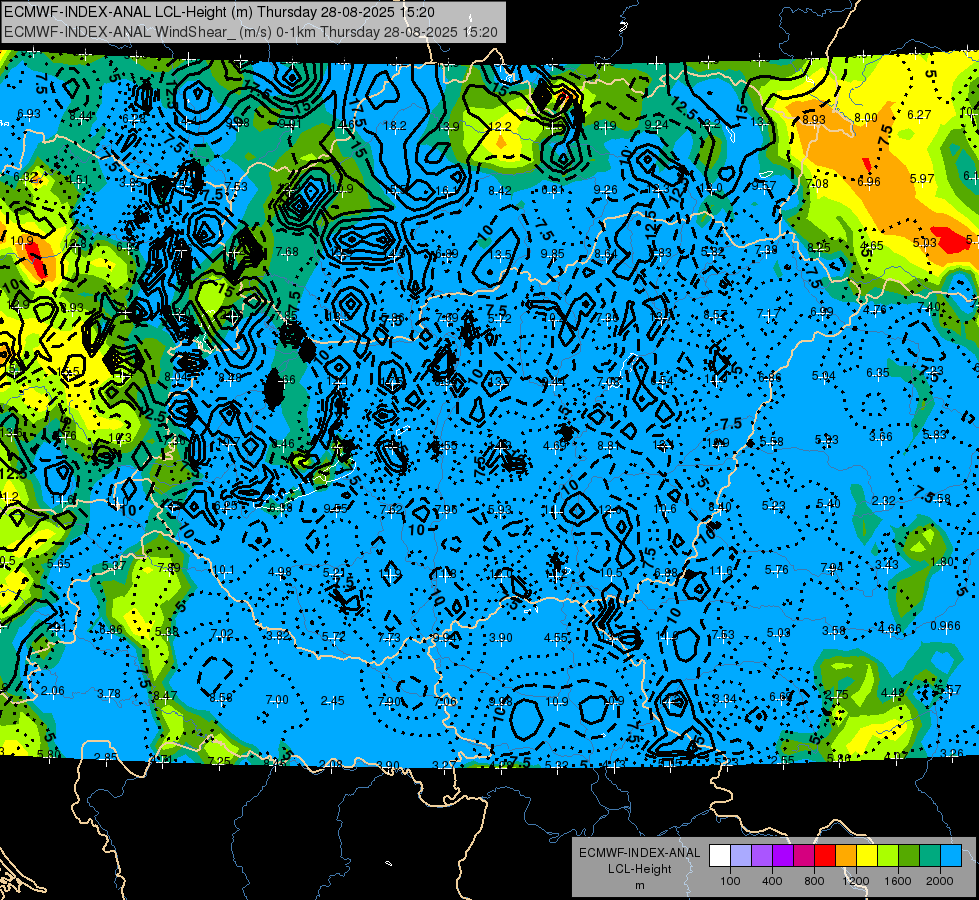Click the legend tick label 2000

940,881
